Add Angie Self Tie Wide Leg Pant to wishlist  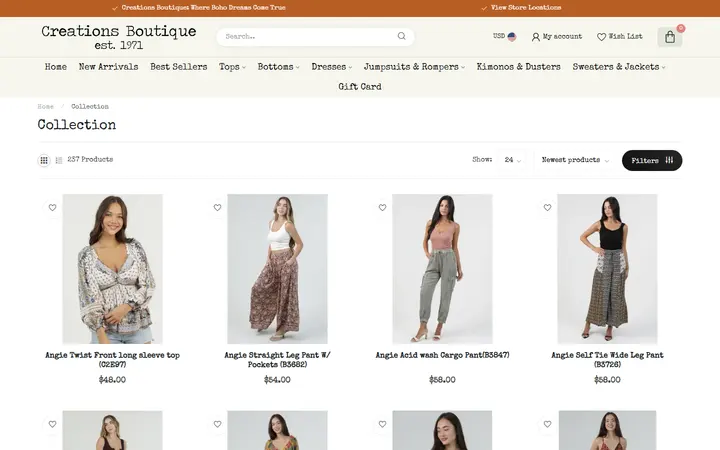click(547, 208)
